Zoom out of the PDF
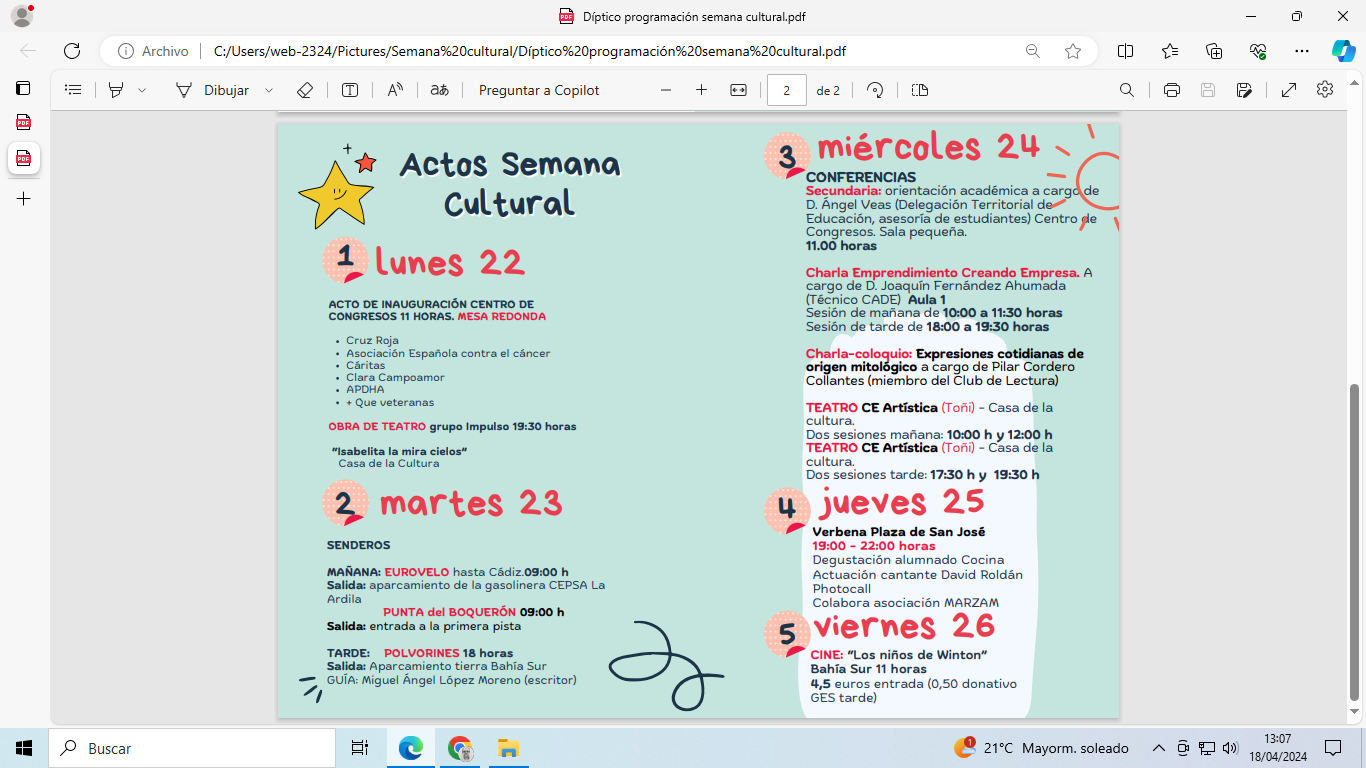The image size is (1366, 768). tap(666, 90)
